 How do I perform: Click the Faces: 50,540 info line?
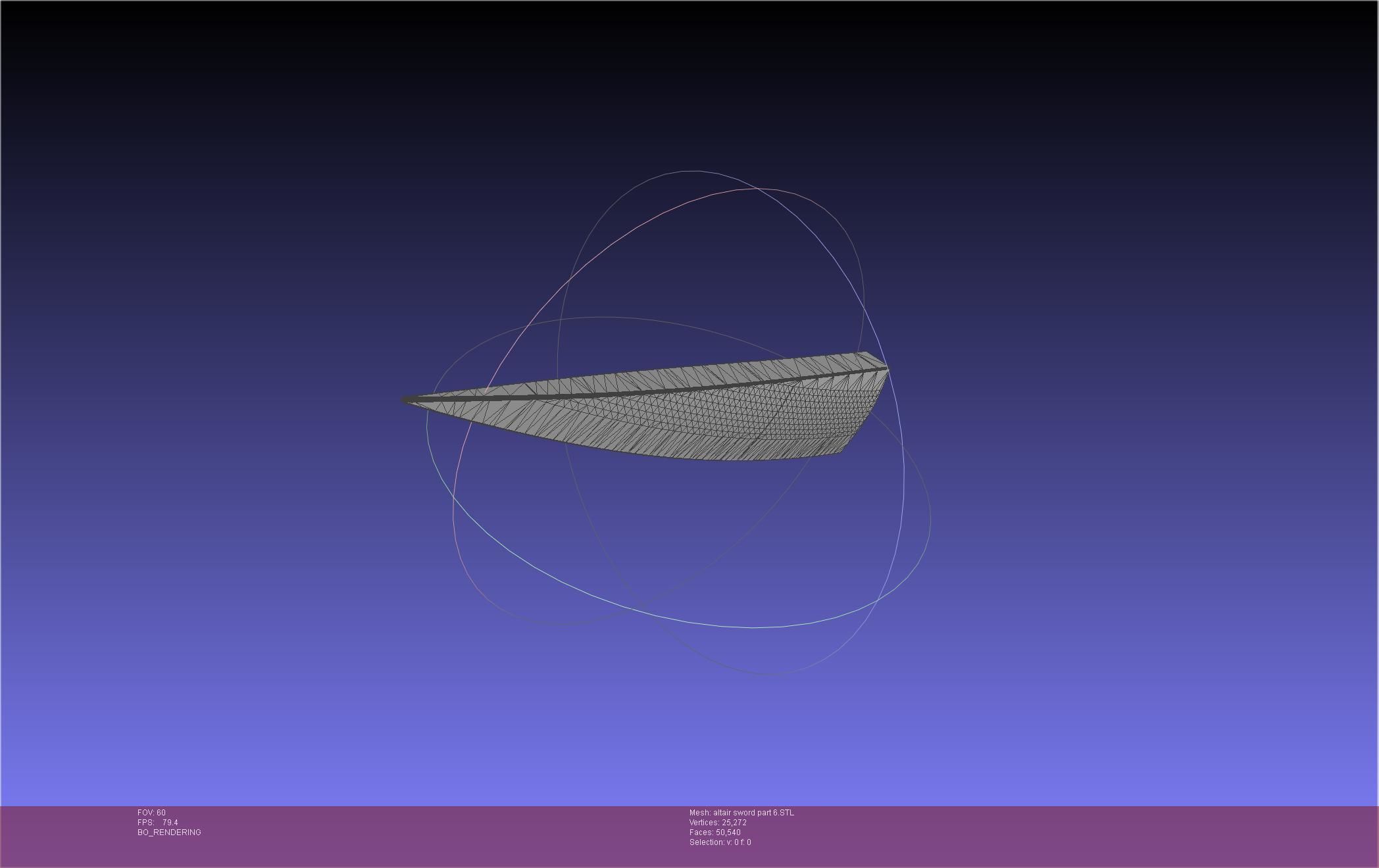click(715, 832)
